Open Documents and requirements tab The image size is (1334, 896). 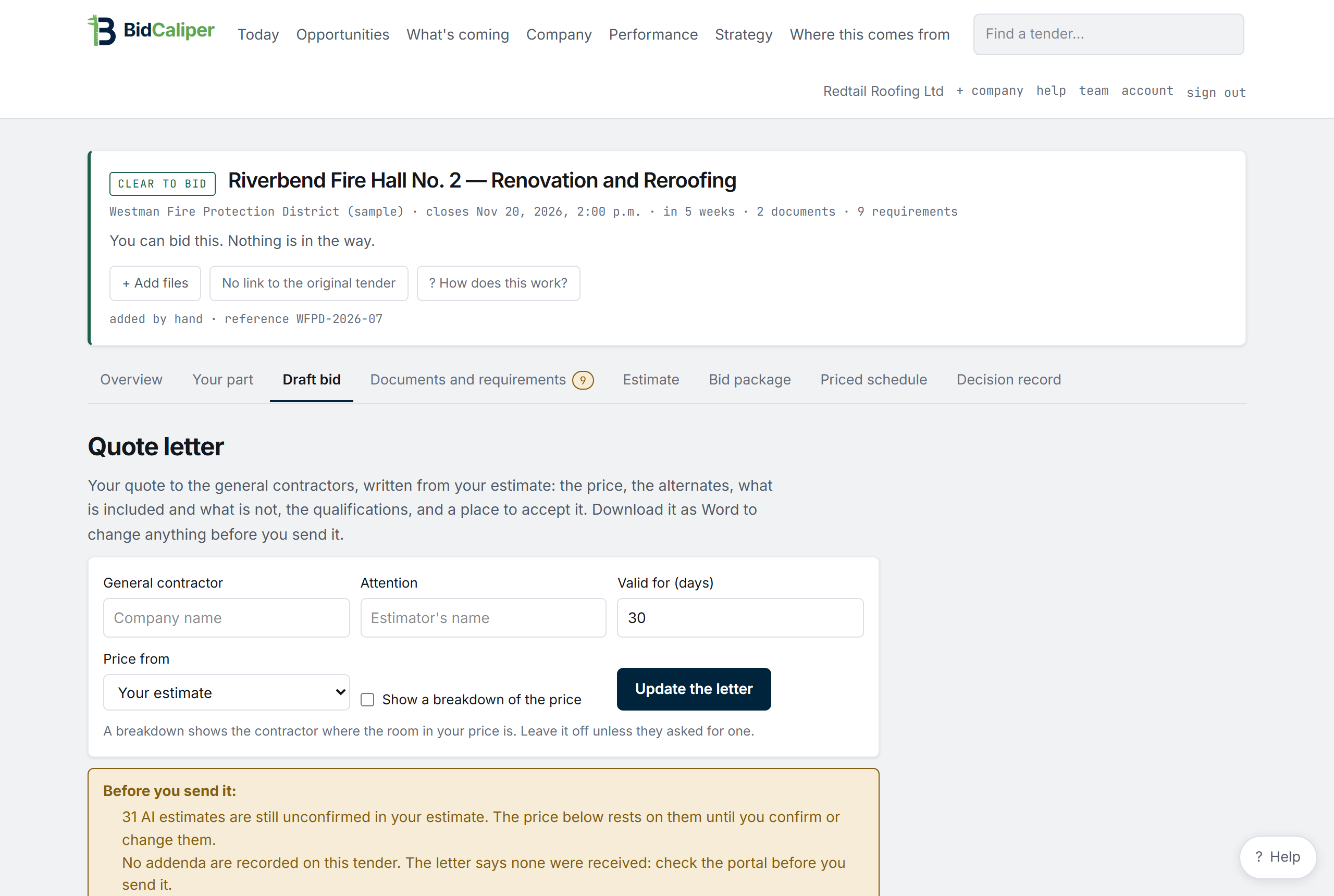point(481,379)
